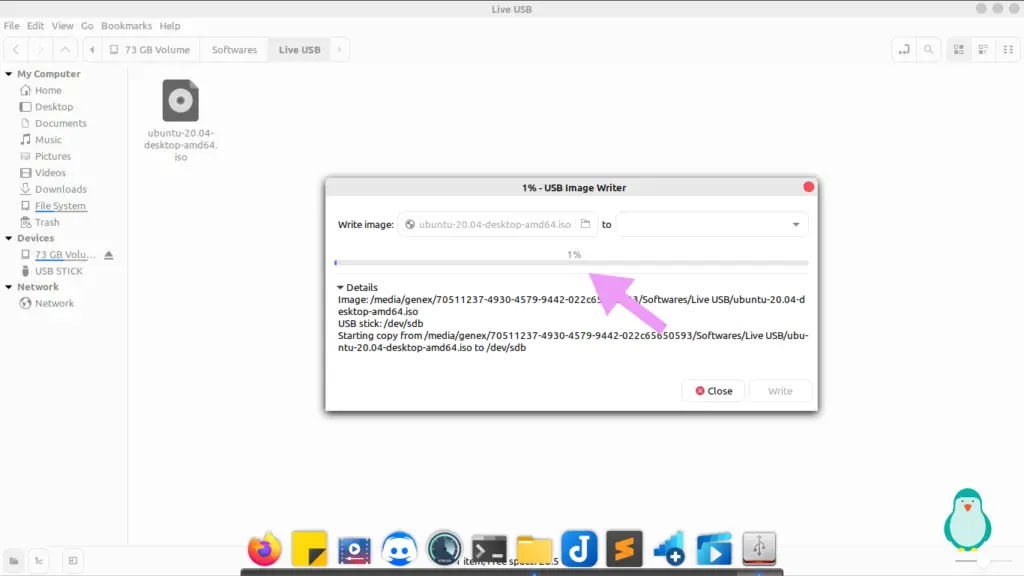
Task: Open the blue stairs-plus app in dock
Action: click(669, 549)
